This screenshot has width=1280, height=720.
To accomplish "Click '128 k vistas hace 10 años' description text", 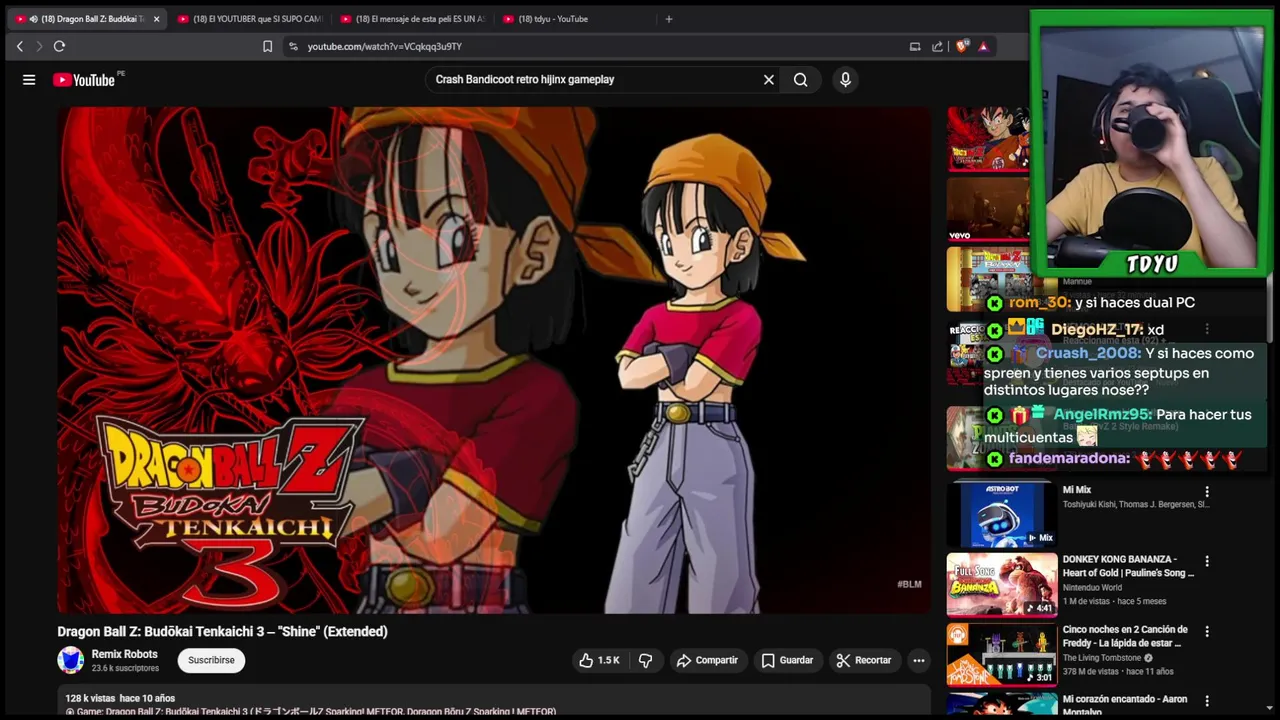I will point(120,698).
